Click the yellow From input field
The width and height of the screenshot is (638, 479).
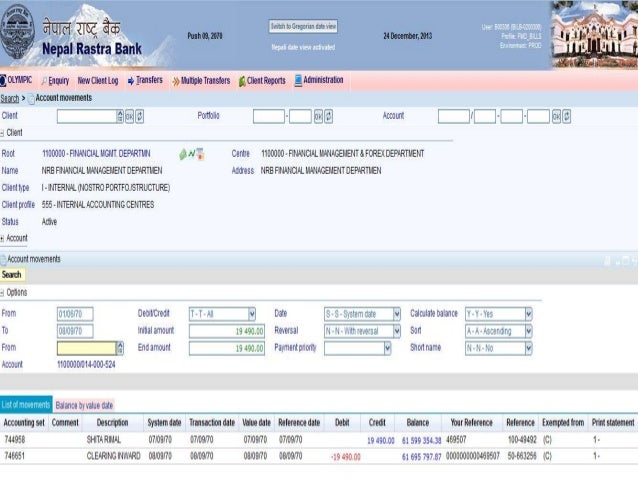tap(87, 348)
